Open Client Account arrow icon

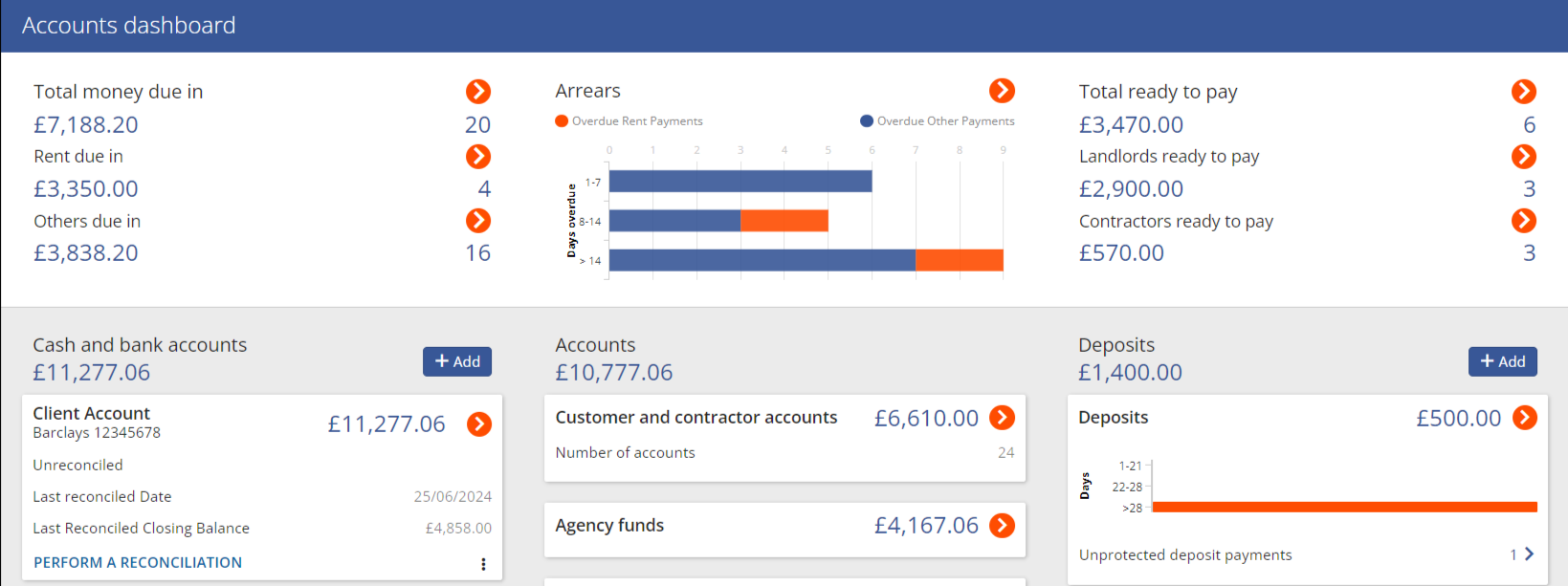pos(479,424)
